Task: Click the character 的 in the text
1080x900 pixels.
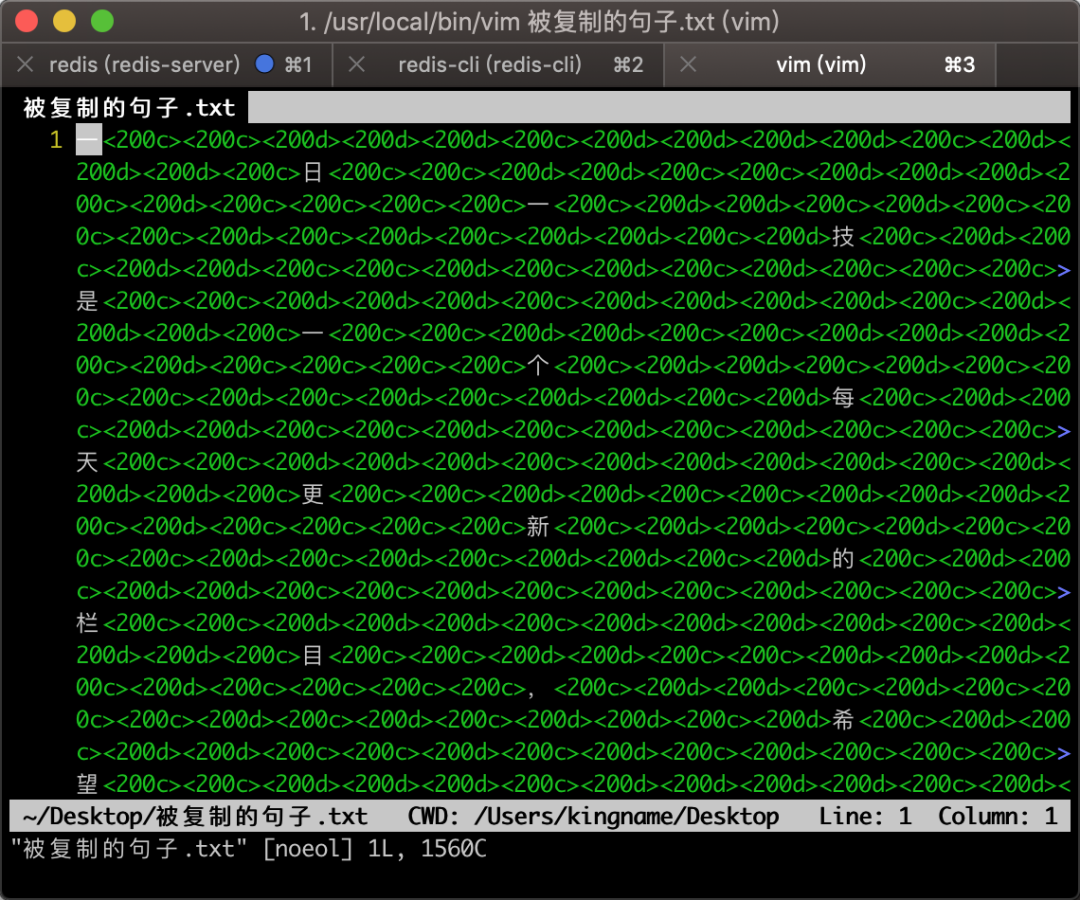Action: (843, 558)
